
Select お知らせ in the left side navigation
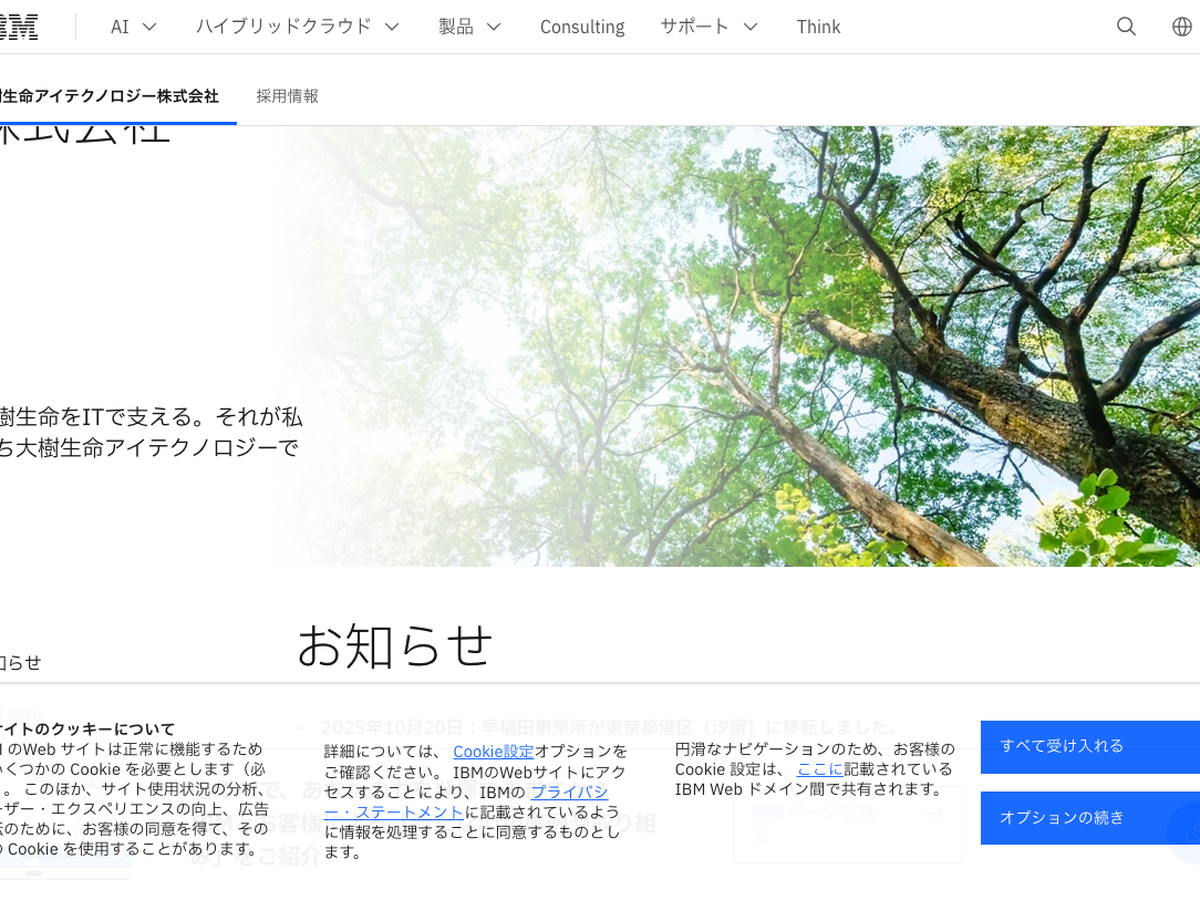point(20,662)
